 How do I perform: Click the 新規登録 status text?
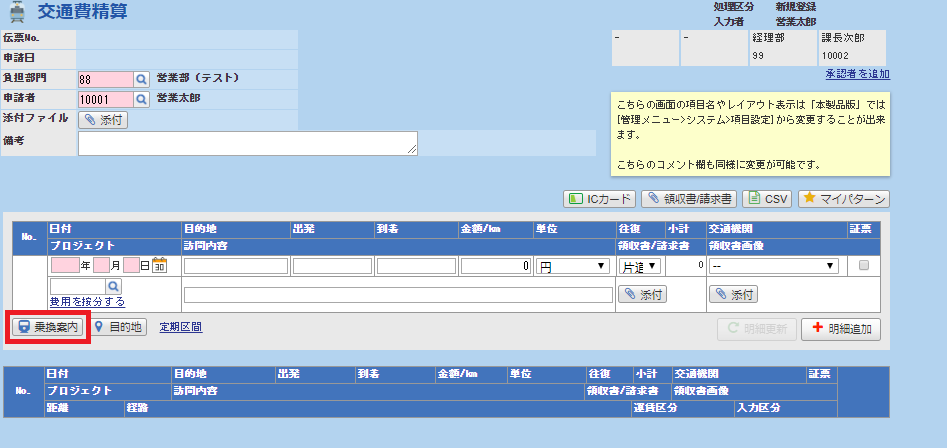(796, 7)
